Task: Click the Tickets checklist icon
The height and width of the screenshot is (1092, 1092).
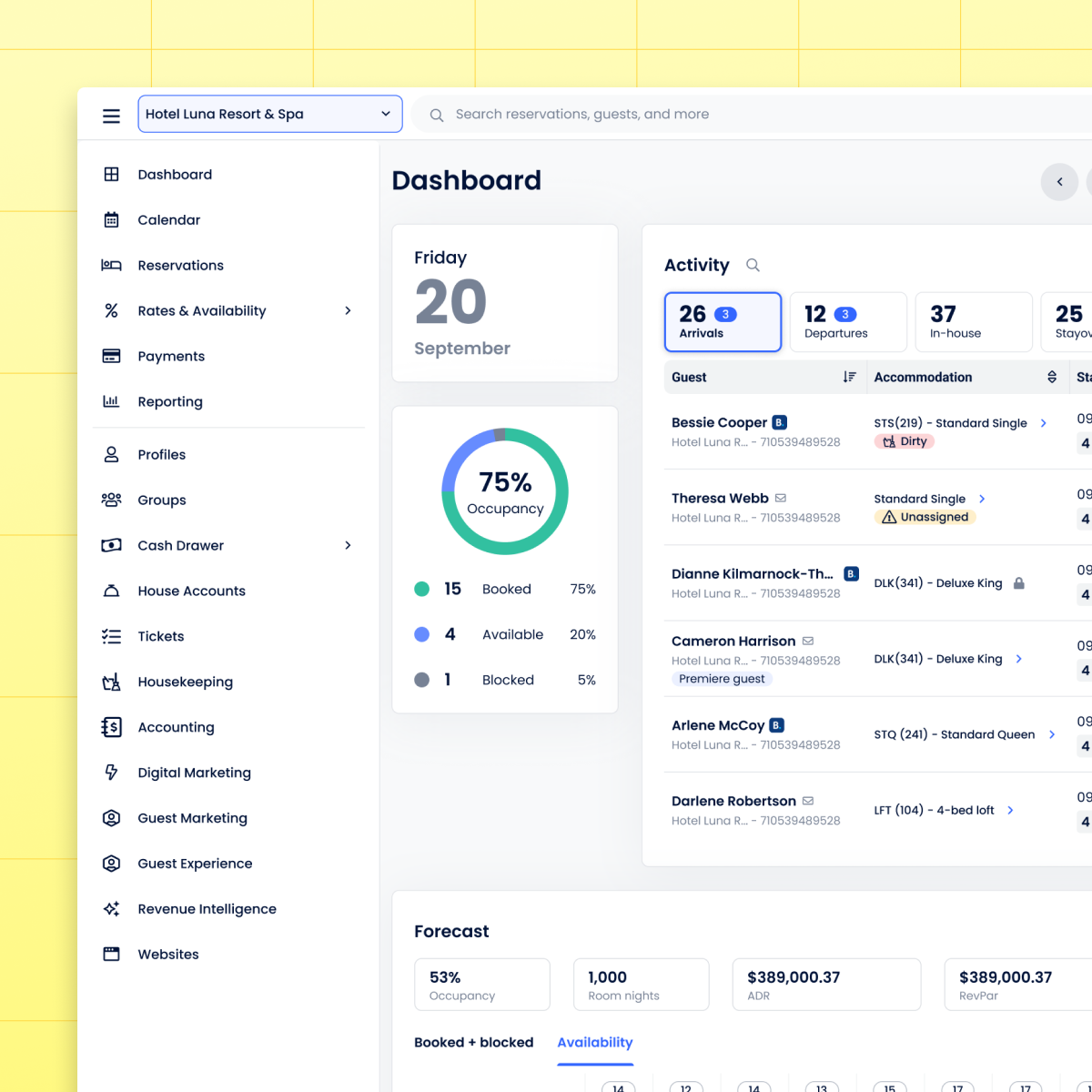Action: 111,636
